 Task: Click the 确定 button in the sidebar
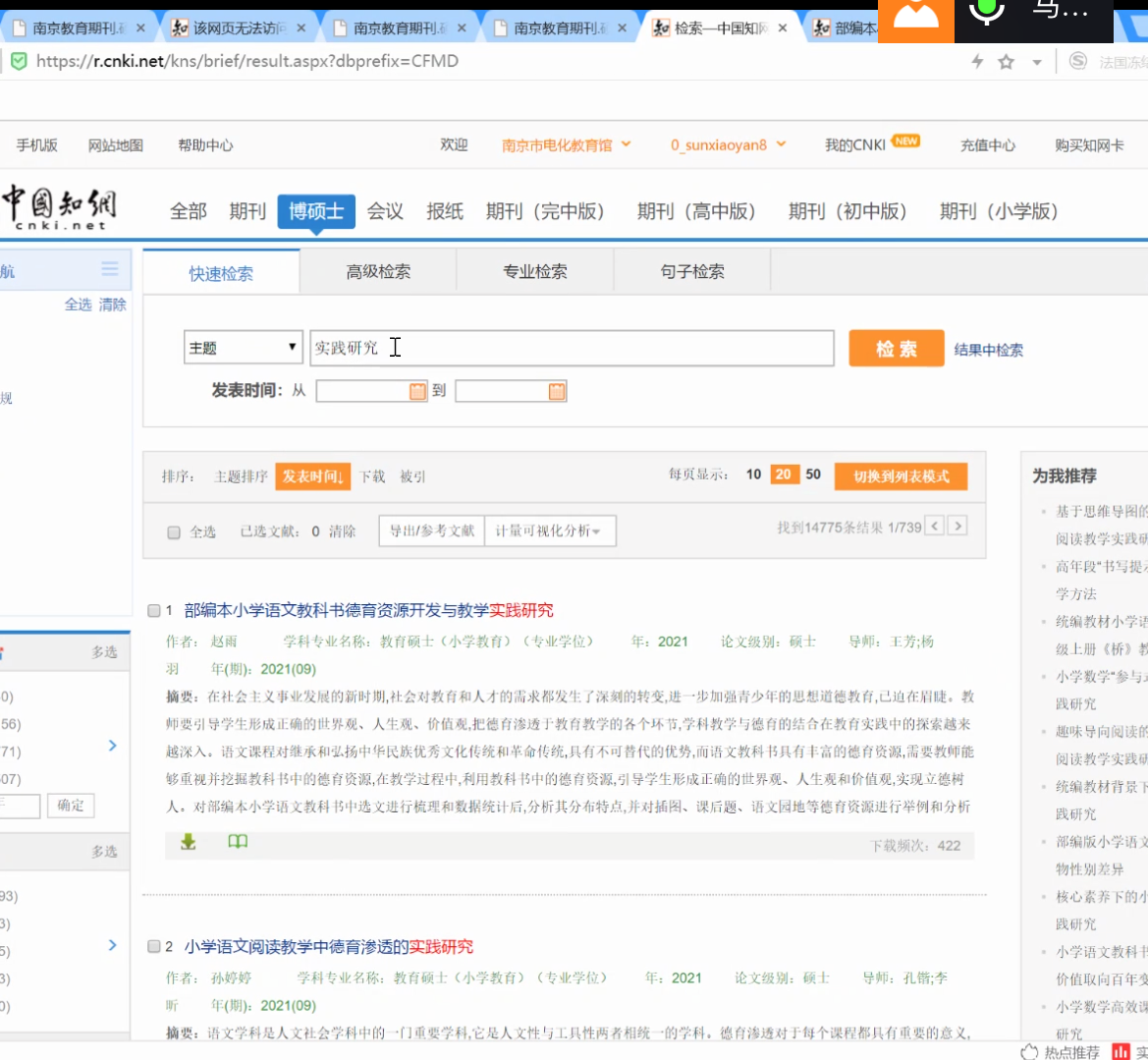(x=71, y=806)
